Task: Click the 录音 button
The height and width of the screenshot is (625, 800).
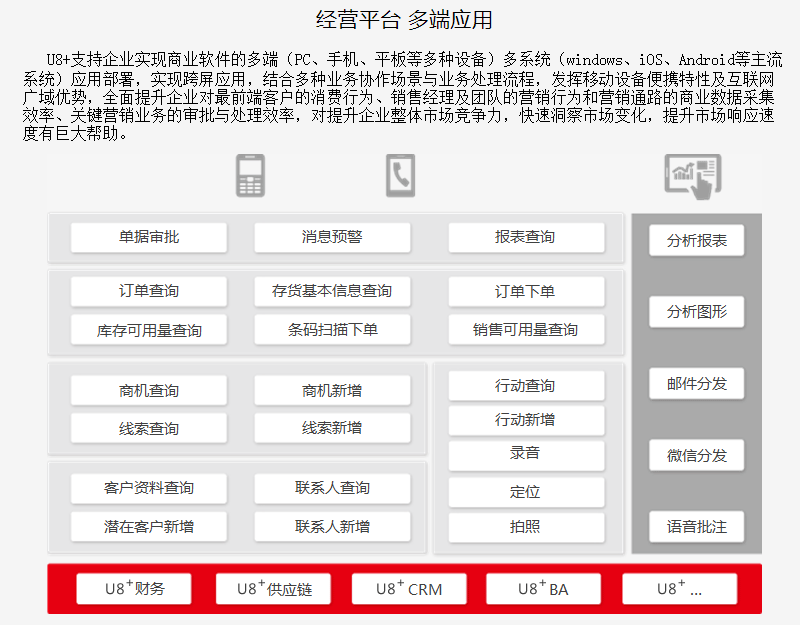Action: [x=527, y=455]
